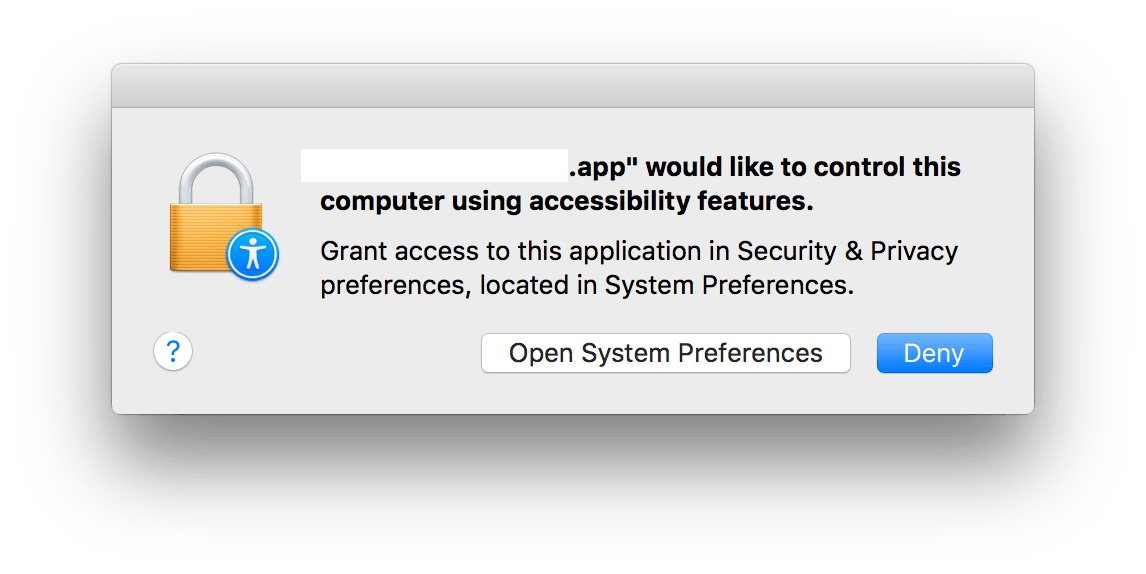Click "located in System Preferences" description text
Screen dimensions: 1146x574
[667, 285]
